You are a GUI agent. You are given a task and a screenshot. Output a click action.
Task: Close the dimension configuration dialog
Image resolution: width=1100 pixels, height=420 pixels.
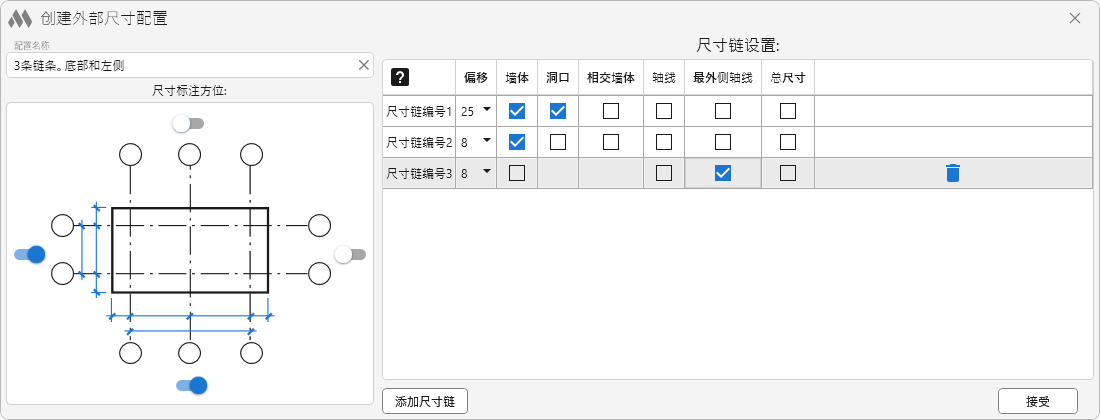[1075, 18]
